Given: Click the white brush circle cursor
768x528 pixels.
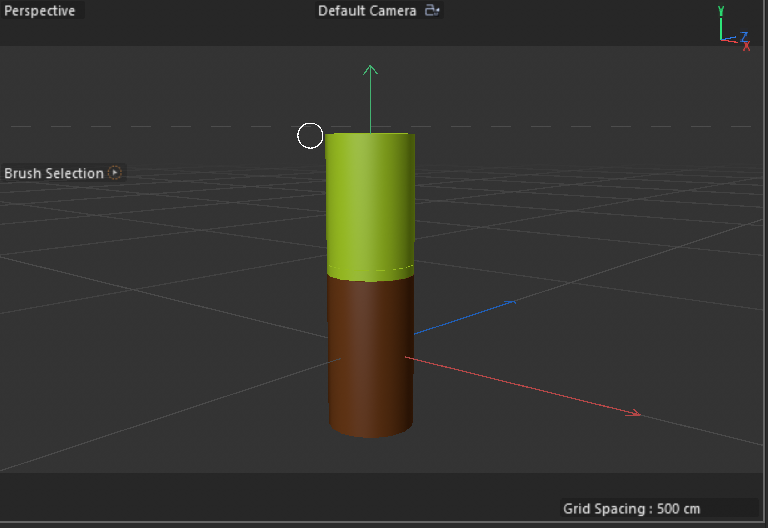Looking at the screenshot, I should tap(310, 136).
